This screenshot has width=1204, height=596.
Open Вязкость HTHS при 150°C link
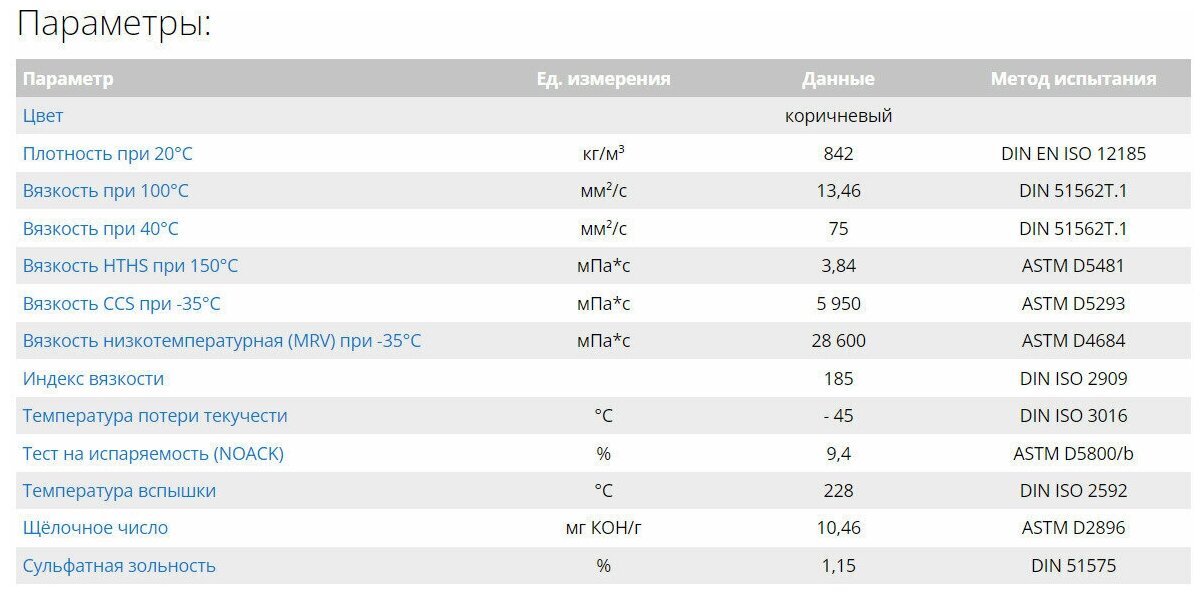pos(130,266)
